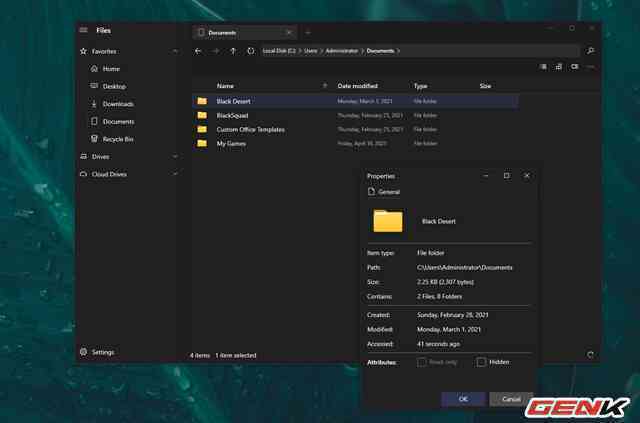Click the sort arrow beside Name

(325, 85)
